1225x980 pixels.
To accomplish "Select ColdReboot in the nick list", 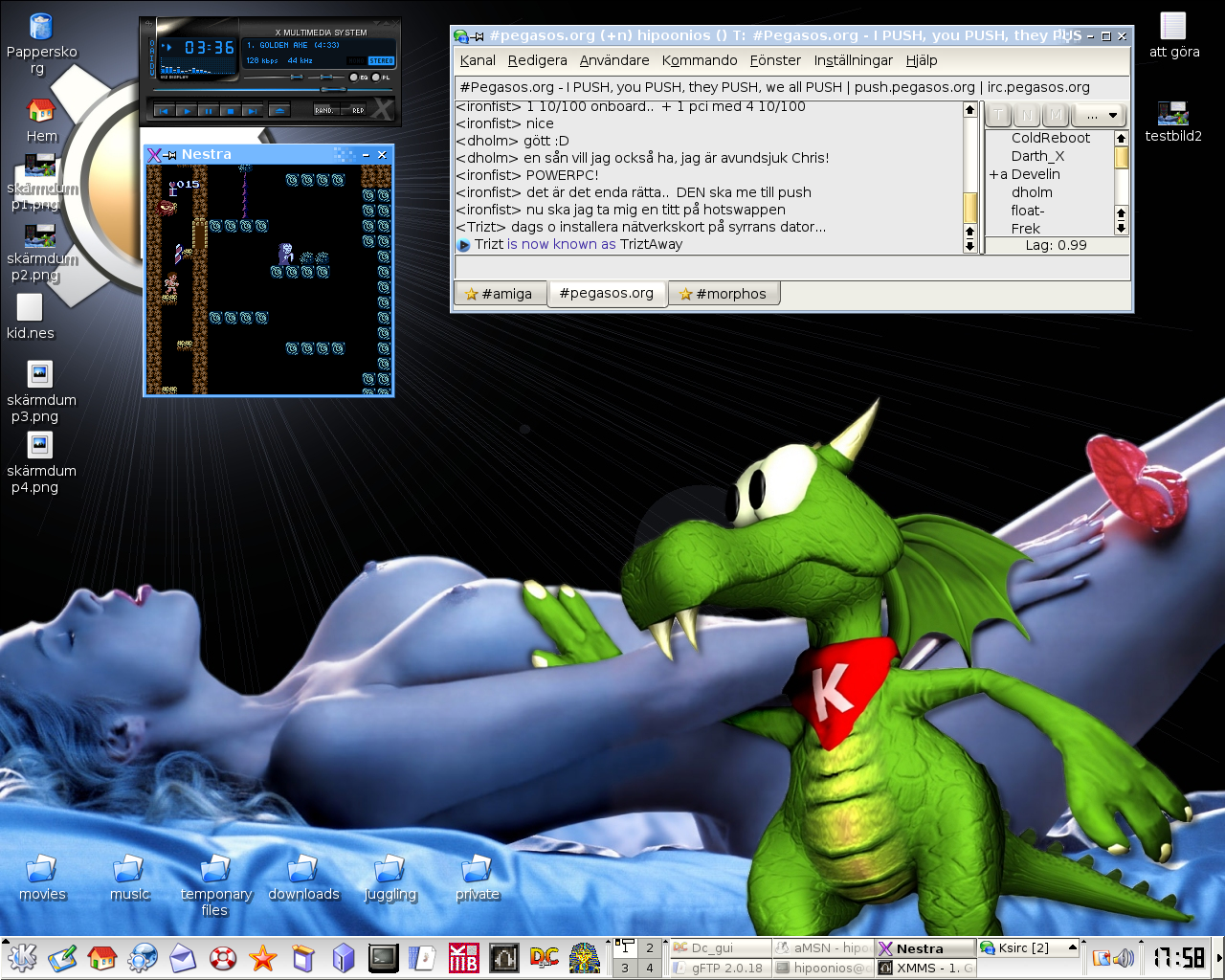I will [x=1050, y=138].
